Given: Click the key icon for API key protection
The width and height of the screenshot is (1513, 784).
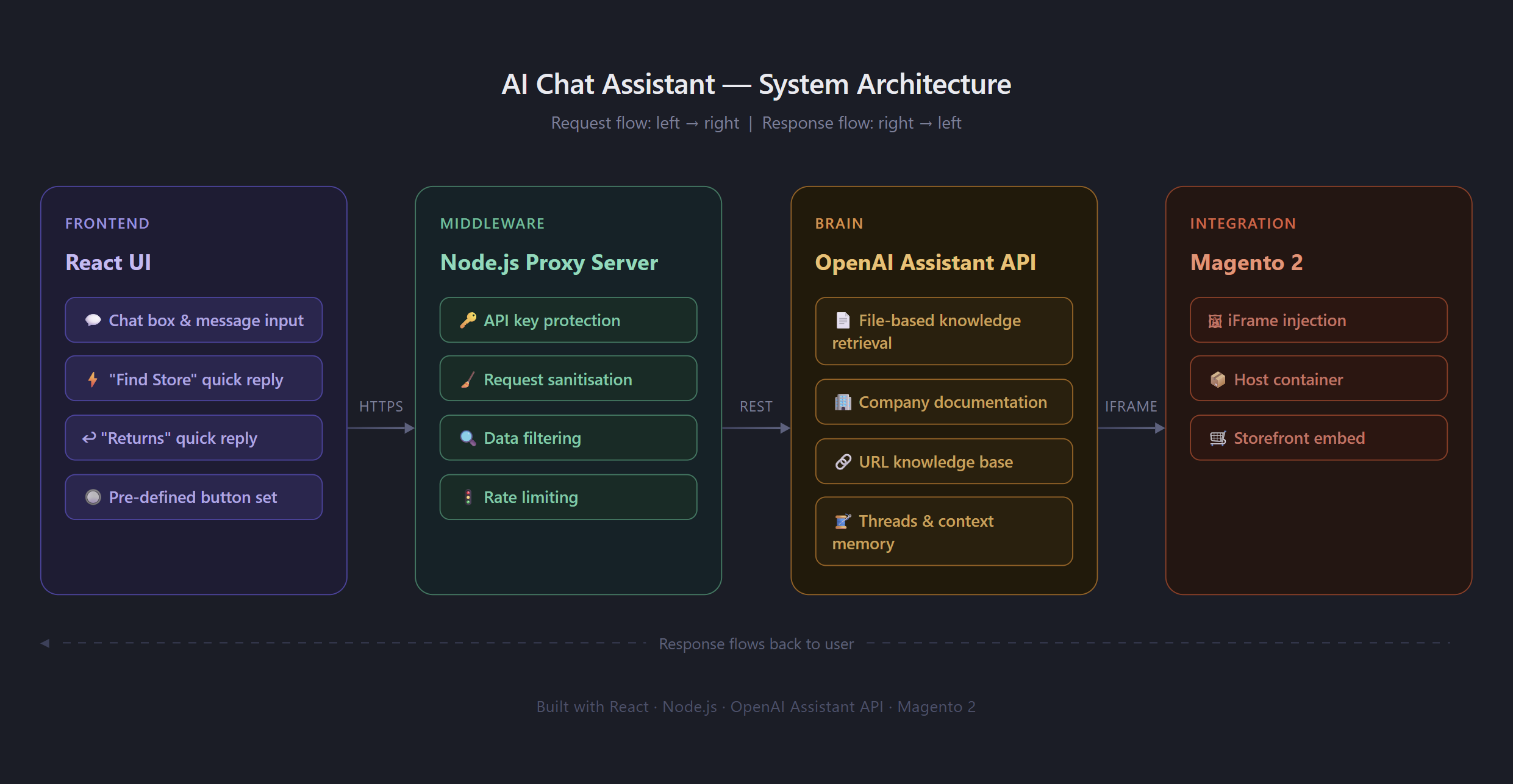Looking at the screenshot, I should [x=468, y=320].
